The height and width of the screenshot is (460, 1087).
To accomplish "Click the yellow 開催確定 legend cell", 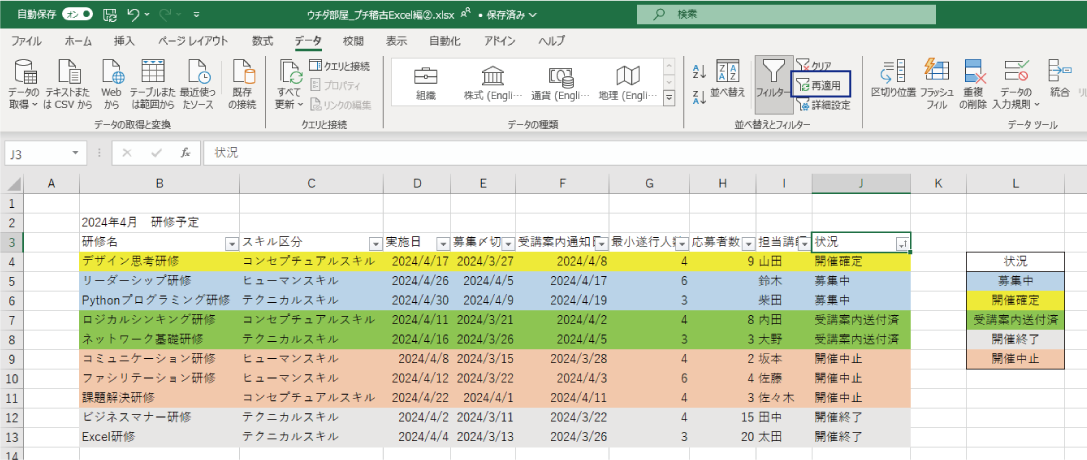I will point(1015,299).
